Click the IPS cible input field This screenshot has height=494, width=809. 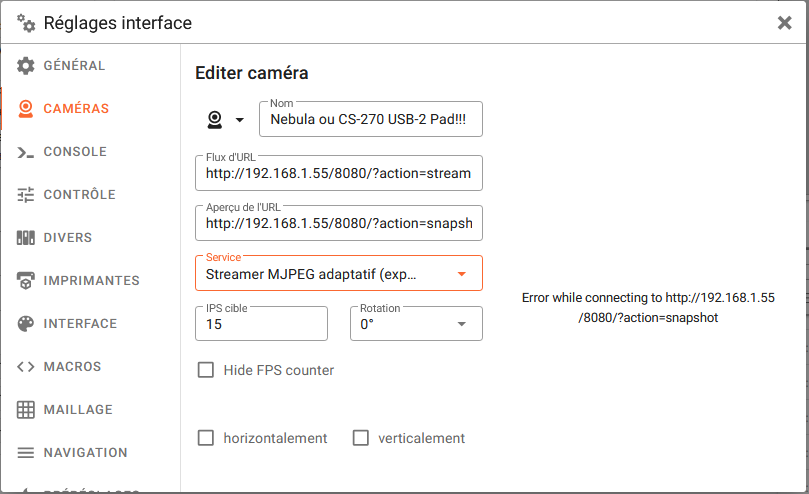click(x=261, y=325)
